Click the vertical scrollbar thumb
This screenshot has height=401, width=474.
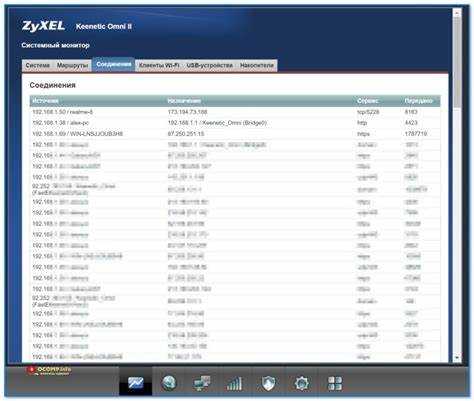pyautogui.click(x=457, y=62)
